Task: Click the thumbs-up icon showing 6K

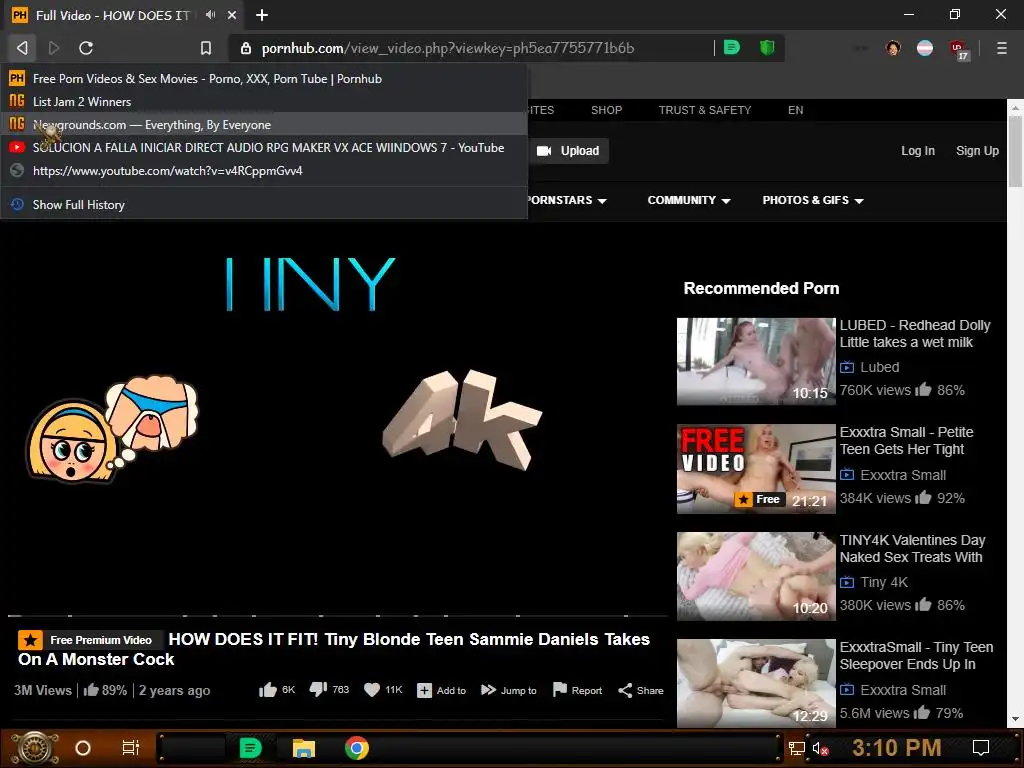Action: coord(268,690)
